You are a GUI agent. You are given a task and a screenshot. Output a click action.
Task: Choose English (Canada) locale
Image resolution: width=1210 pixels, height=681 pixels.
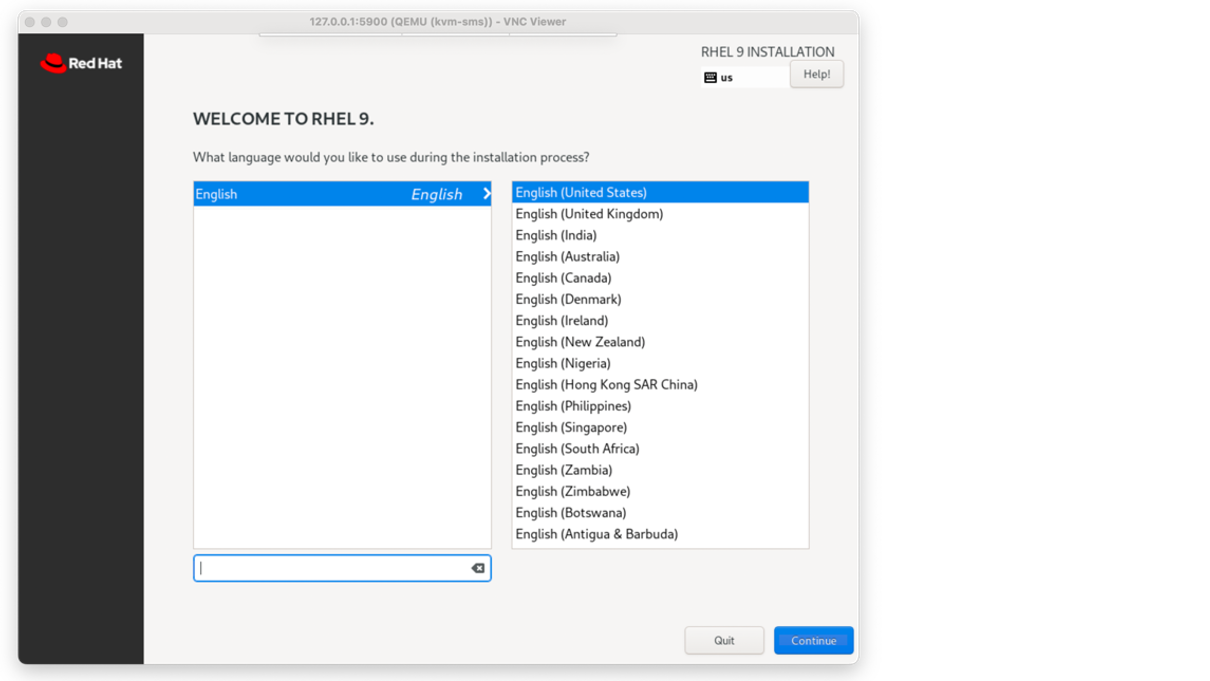click(563, 278)
